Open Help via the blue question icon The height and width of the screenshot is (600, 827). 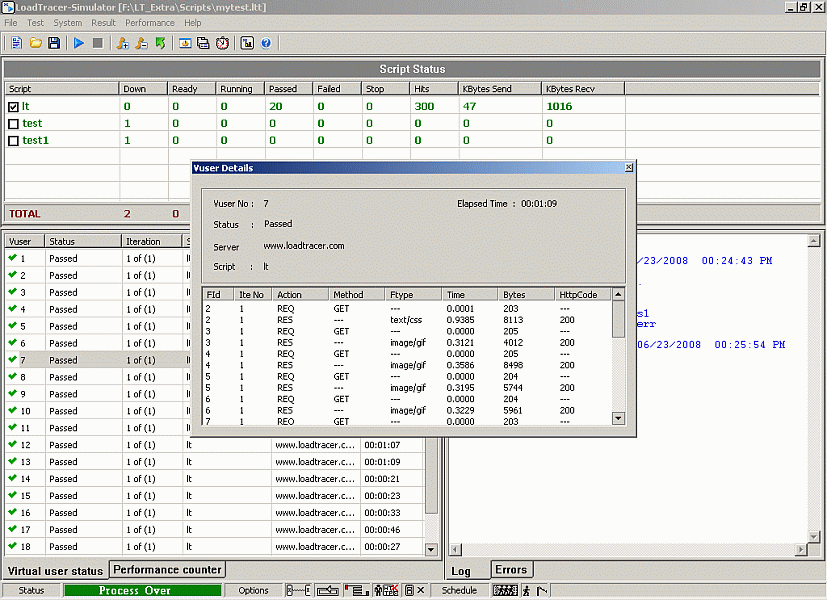[267, 43]
